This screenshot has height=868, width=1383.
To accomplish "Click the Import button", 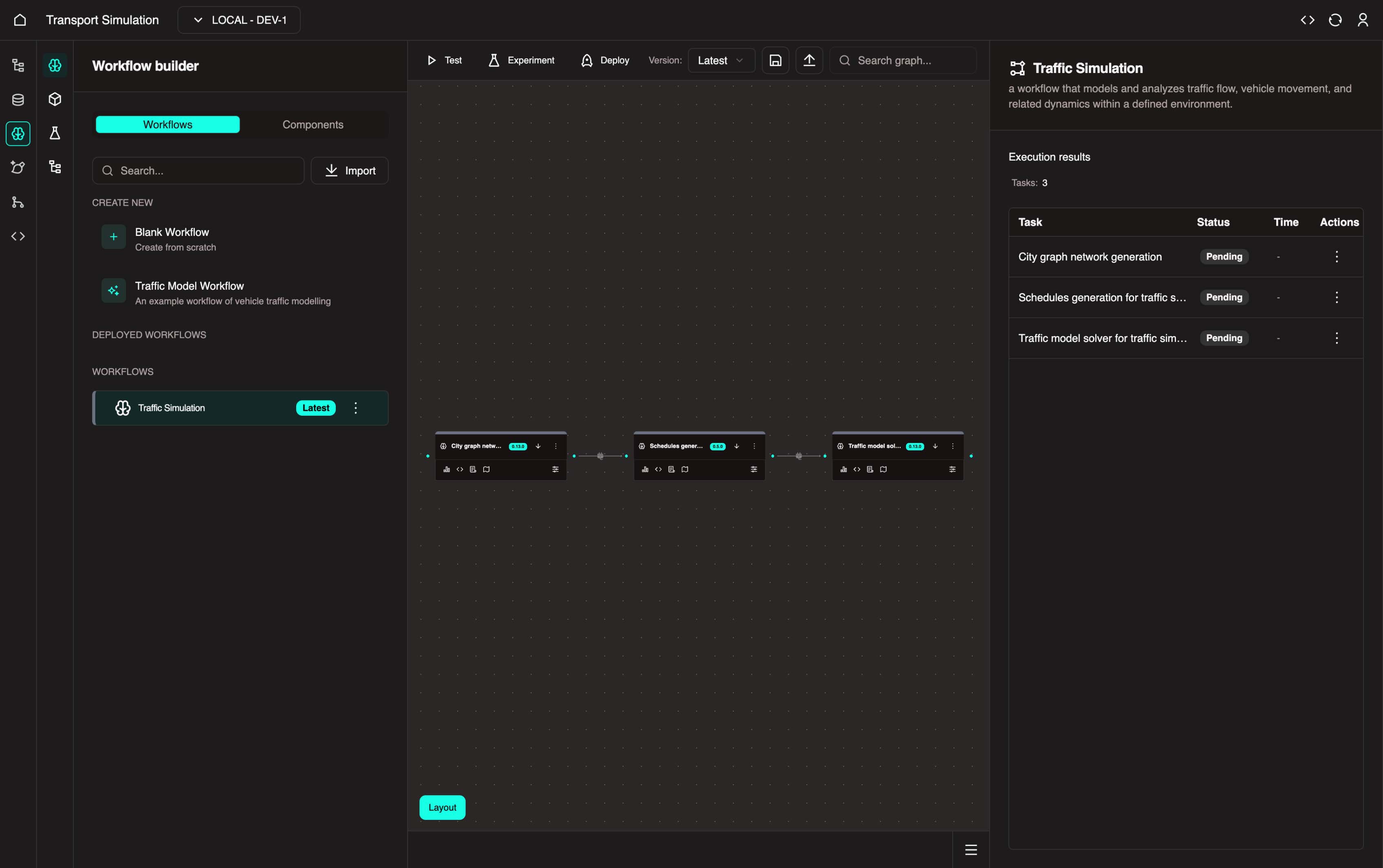I will pyautogui.click(x=350, y=170).
